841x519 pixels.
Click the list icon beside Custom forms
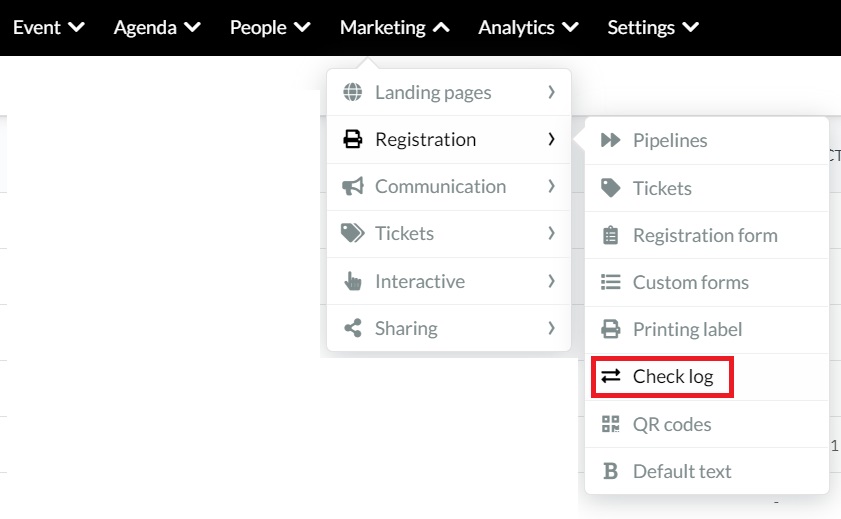(x=610, y=282)
